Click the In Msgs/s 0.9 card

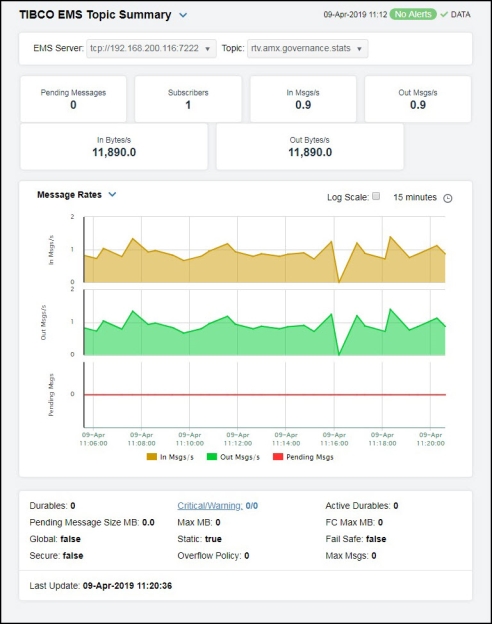303,99
